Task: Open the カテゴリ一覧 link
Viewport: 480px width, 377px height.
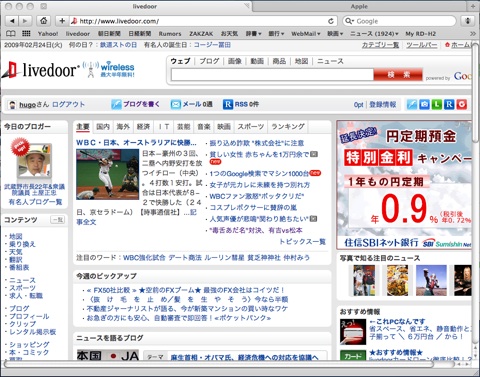Action: click(x=380, y=45)
